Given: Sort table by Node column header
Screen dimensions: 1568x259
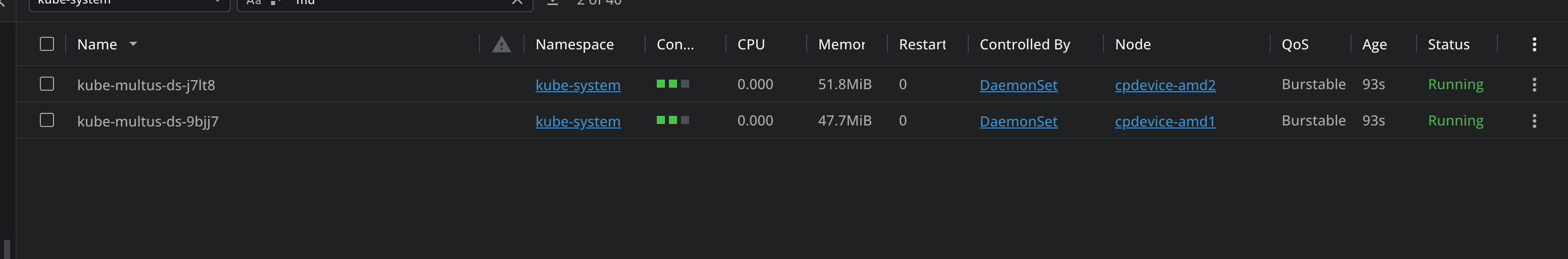Looking at the screenshot, I should (x=1132, y=44).
